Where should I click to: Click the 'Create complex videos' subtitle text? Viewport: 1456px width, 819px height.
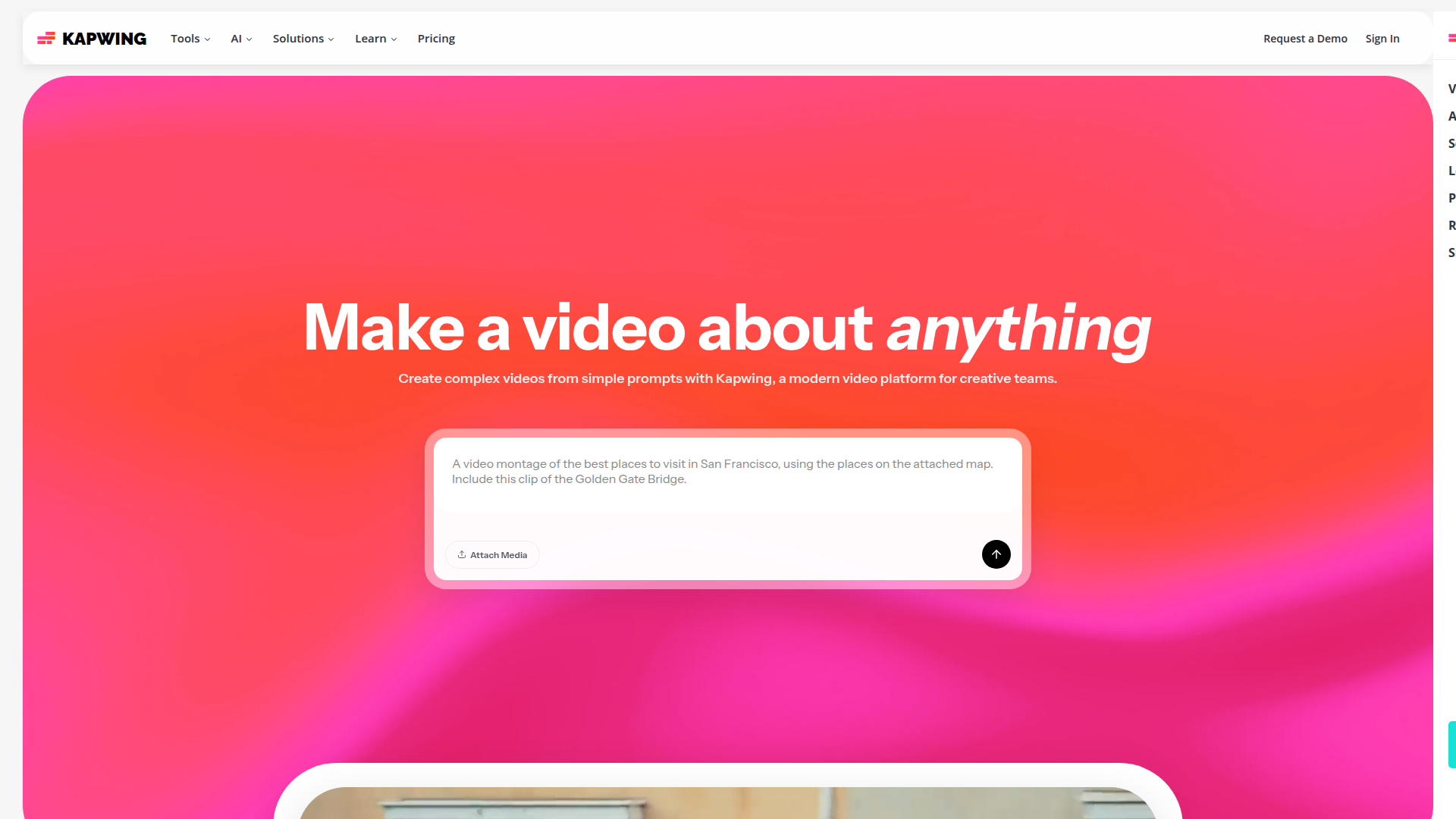pos(726,378)
